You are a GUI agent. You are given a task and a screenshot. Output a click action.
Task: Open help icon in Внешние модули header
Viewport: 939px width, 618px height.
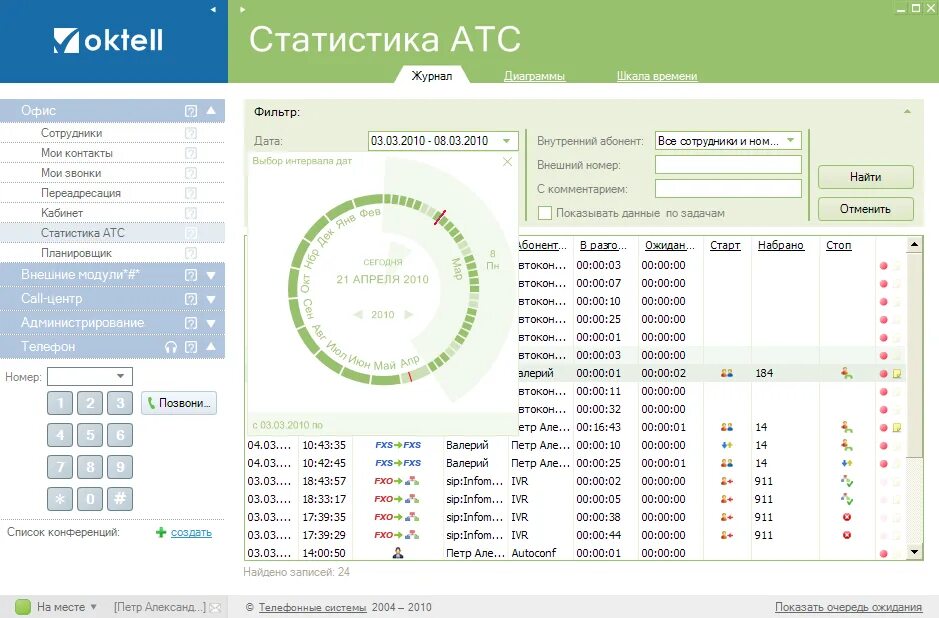(191, 275)
